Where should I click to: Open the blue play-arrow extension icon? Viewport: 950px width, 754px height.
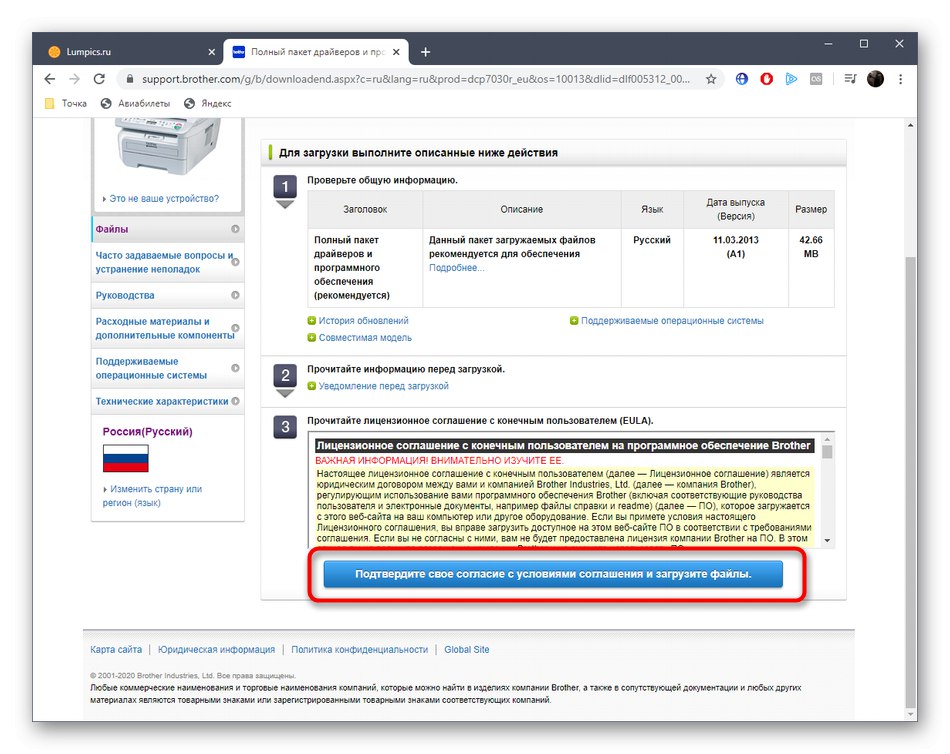[791, 79]
